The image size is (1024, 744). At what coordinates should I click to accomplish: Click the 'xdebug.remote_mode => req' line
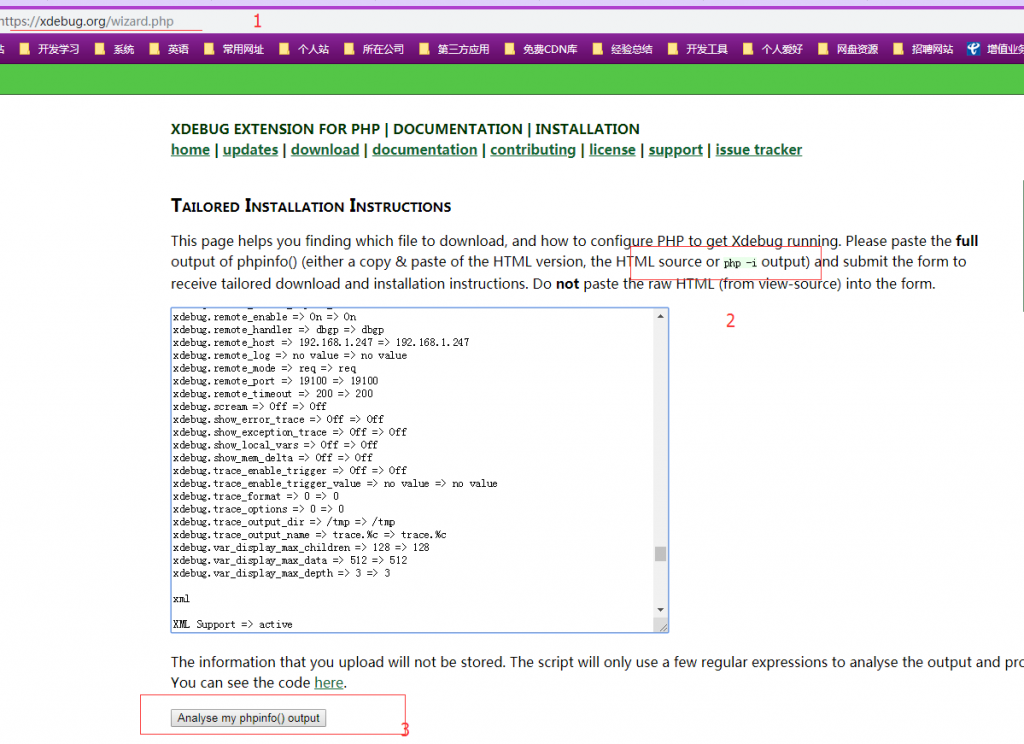click(x=264, y=368)
